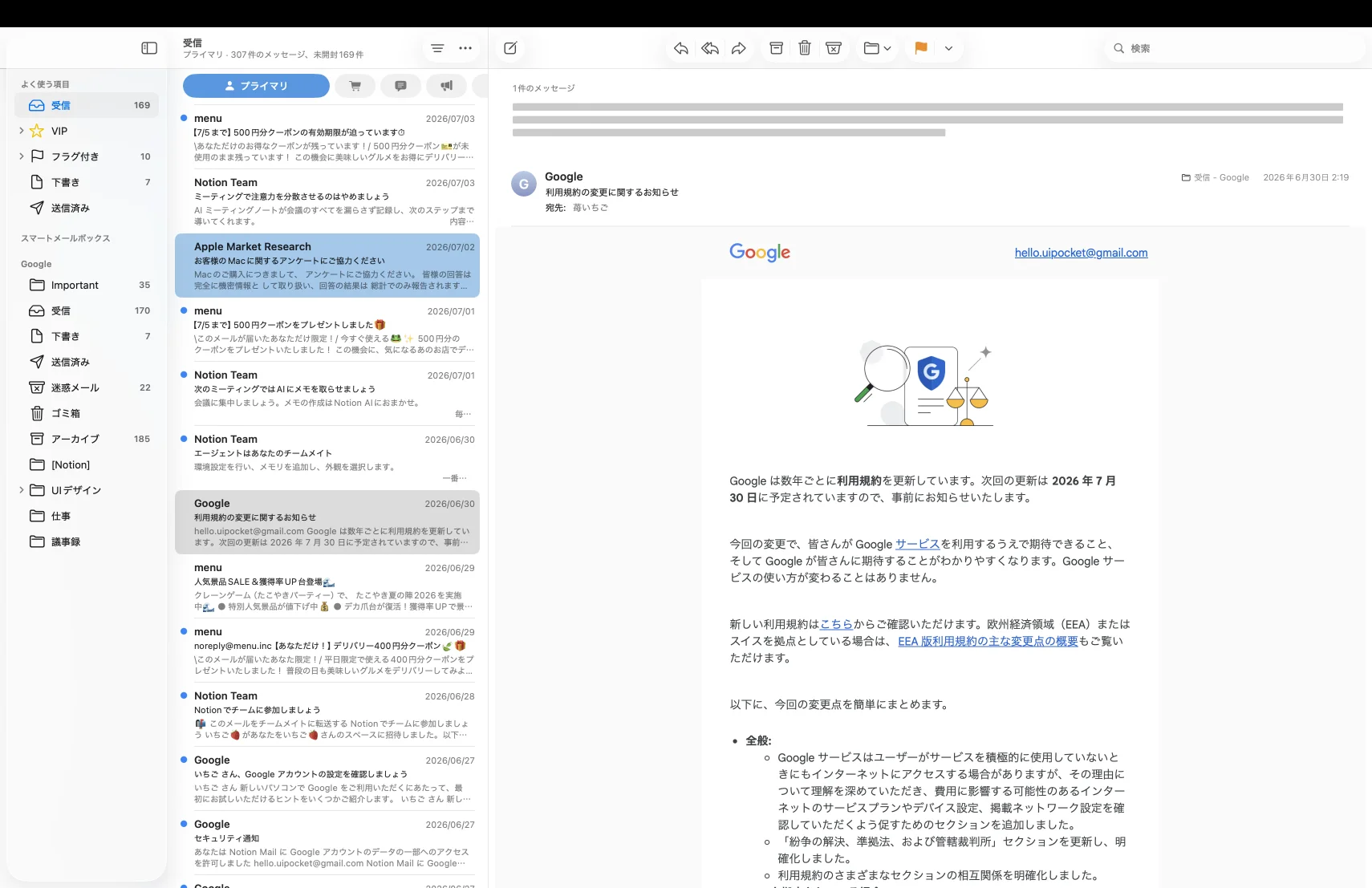Viewport: 1372px width, 888px height.
Task: Open favorites 下書き drafts with count 7
Action: 87,182
